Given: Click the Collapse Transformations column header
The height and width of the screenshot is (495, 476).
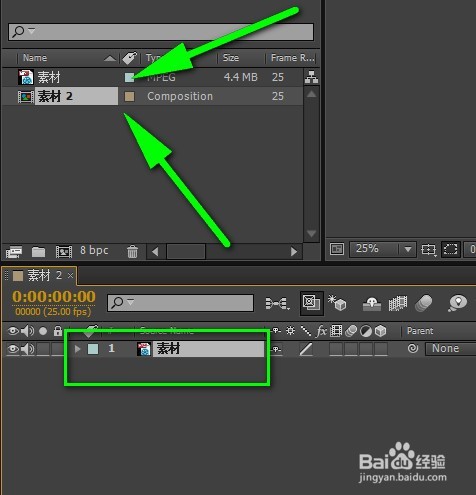Looking at the screenshot, I should [x=290, y=331].
